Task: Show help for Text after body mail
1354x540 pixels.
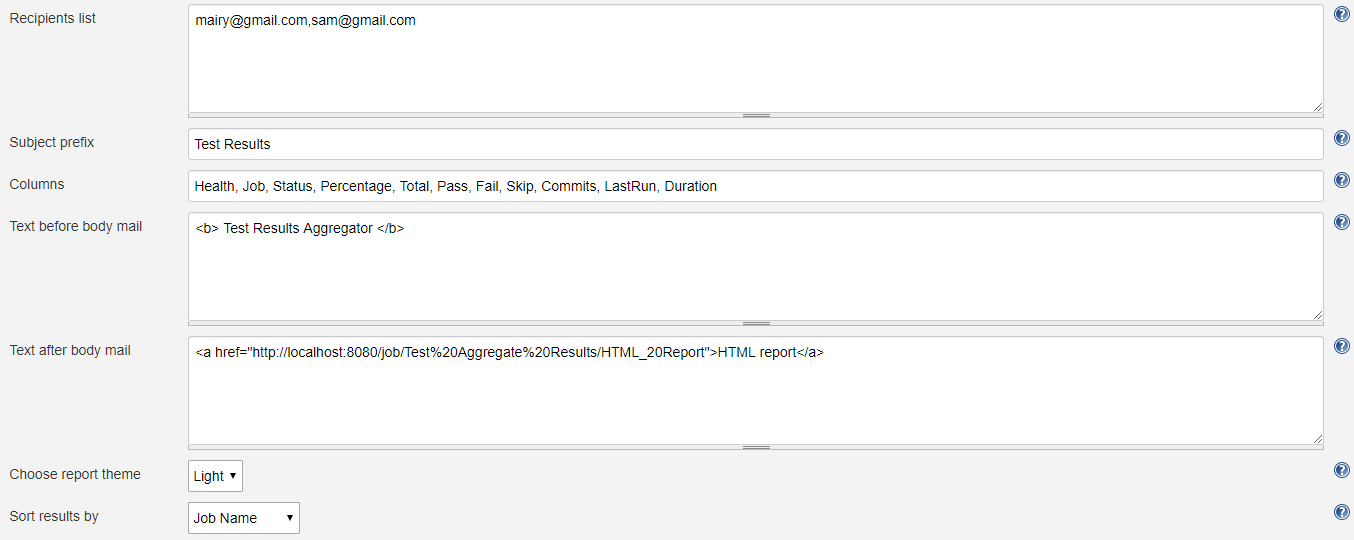Action: point(1342,346)
